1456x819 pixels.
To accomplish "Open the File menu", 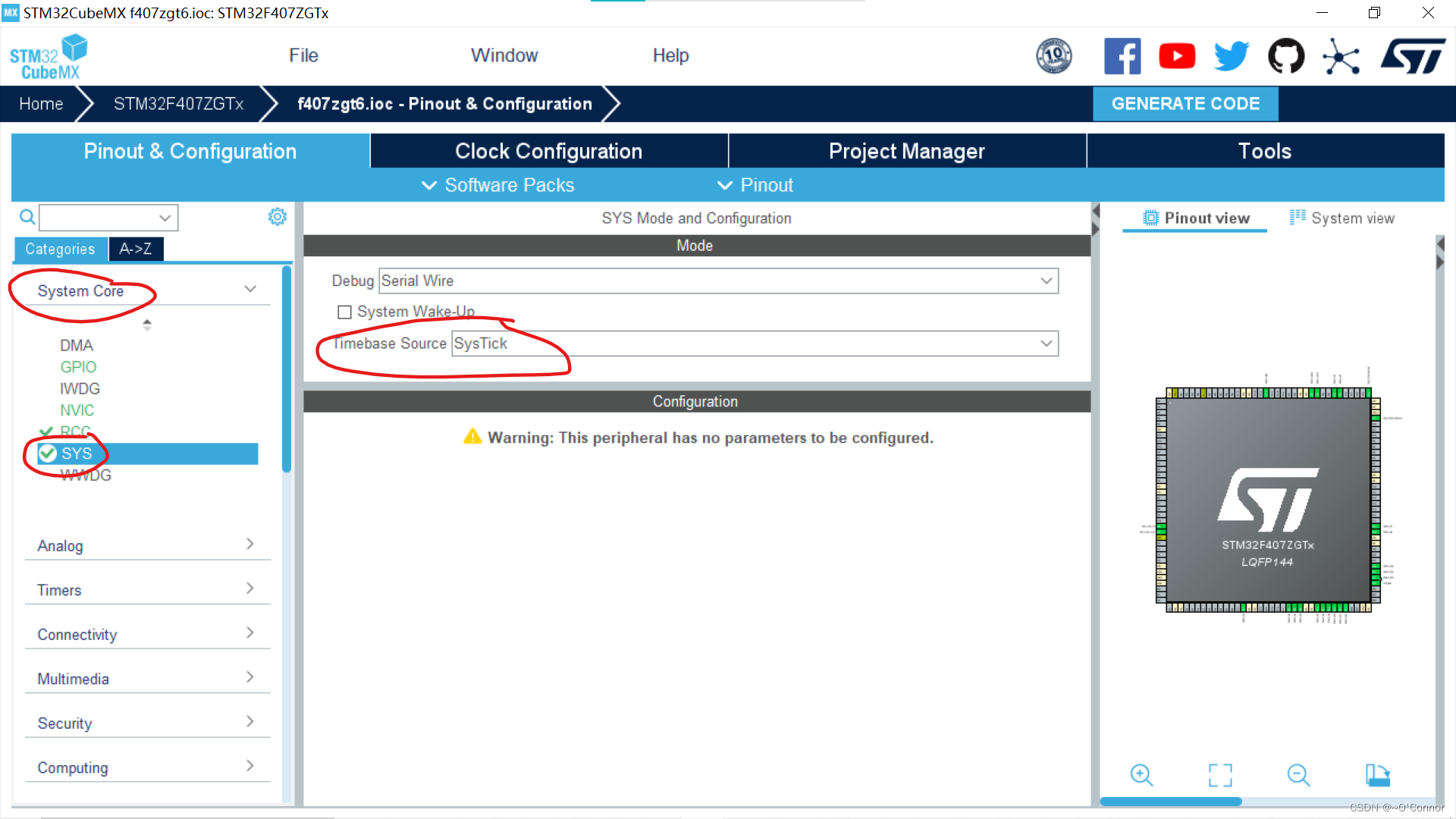I will coord(303,55).
